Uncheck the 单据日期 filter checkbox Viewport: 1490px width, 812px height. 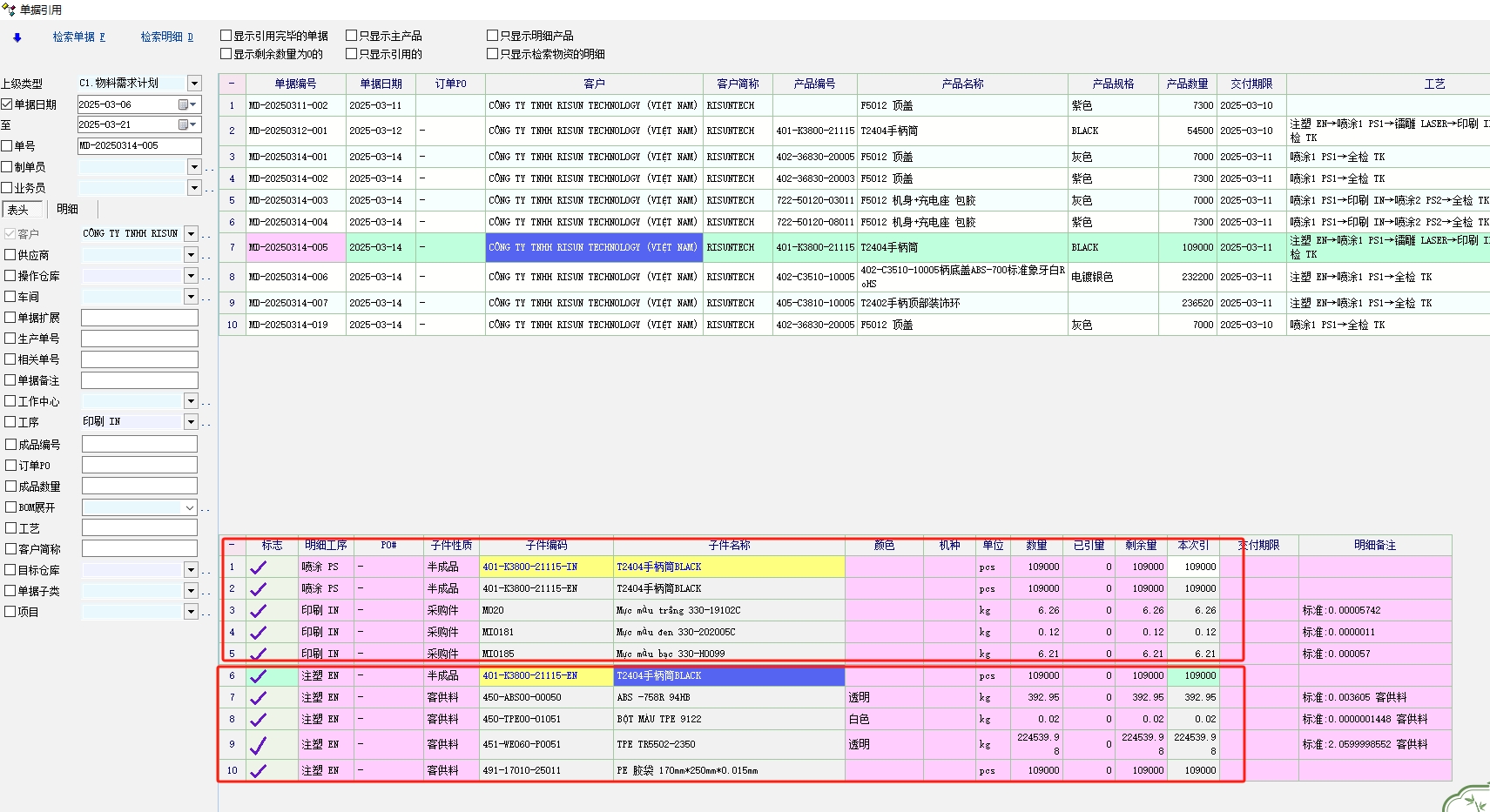8,104
